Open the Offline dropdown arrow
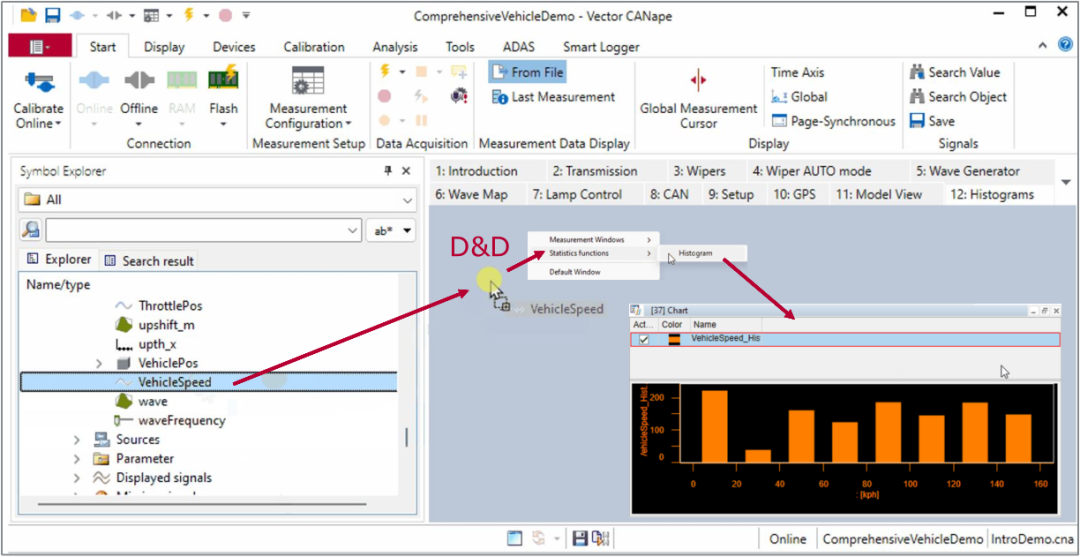Screen dimensions: 1080x557 coord(139,125)
